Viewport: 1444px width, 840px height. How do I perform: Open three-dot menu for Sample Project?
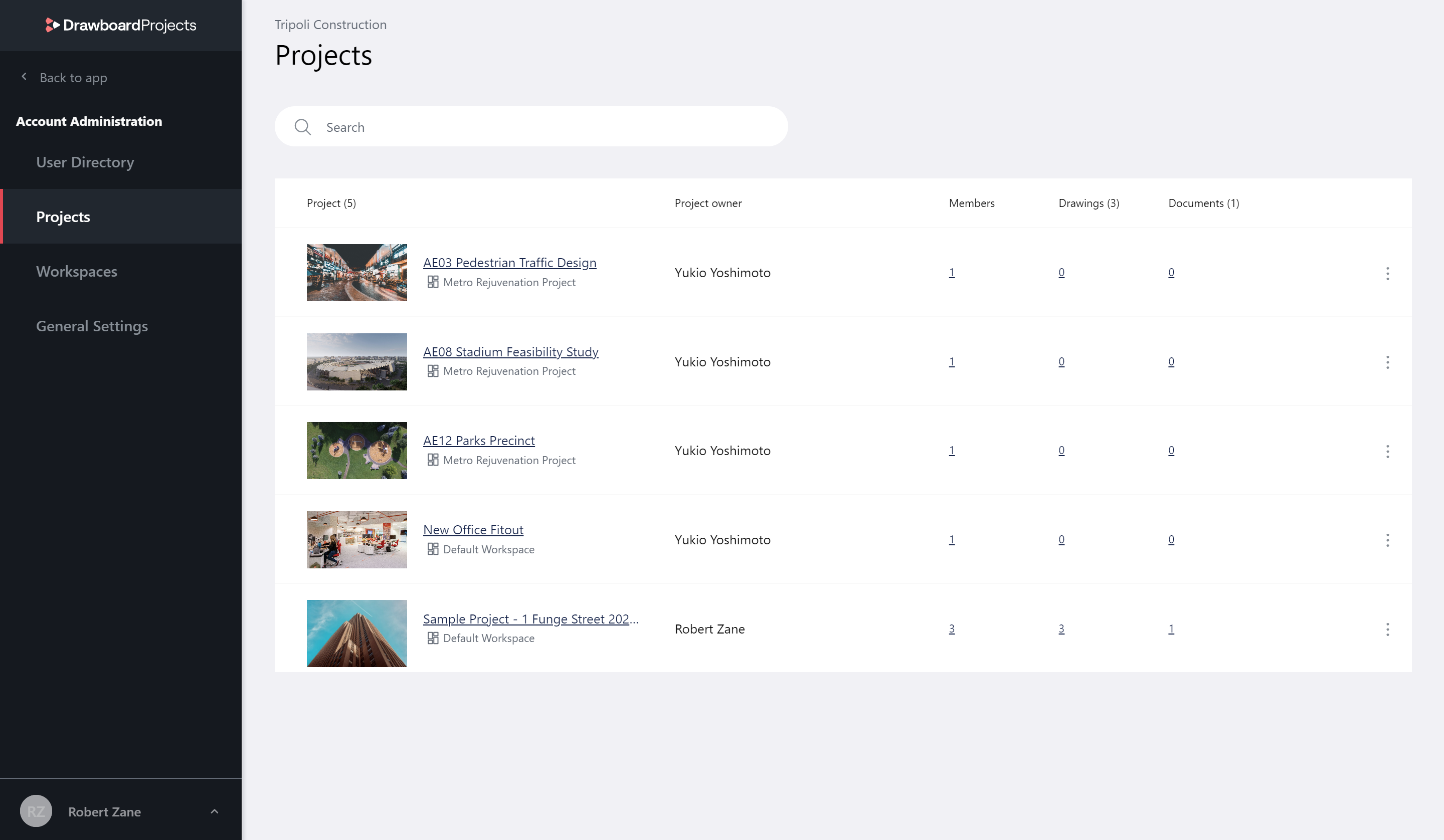click(x=1387, y=628)
